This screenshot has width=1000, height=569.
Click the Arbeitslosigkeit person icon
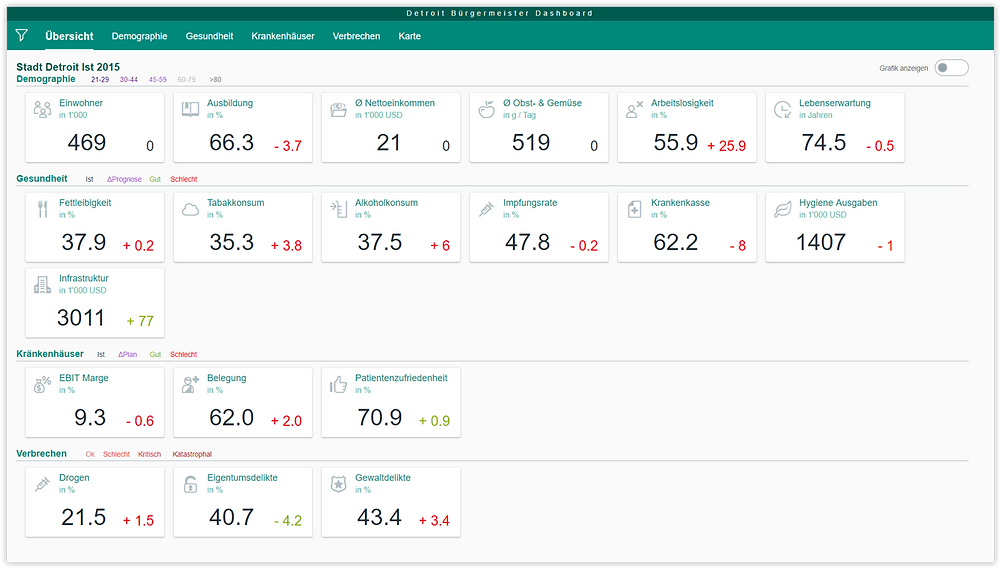pyautogui.click(x=634, y=110)
